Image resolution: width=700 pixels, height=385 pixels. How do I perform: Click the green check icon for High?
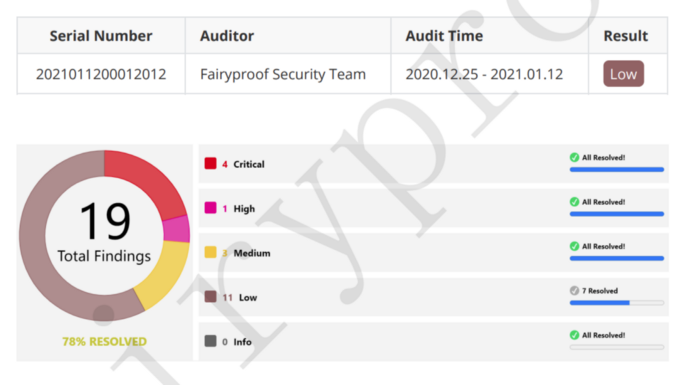click(x=574, y=202)
